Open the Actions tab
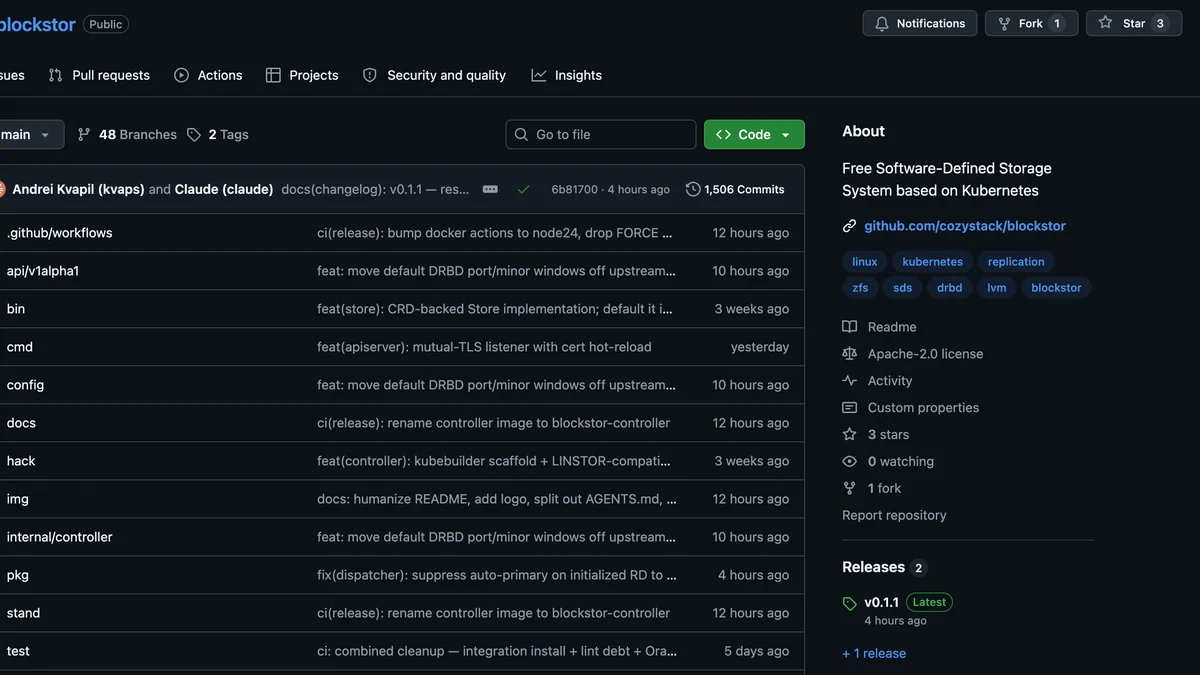The width and height of the screenshot is (1200, 675). pyautogui.click(x=208, y=75)
